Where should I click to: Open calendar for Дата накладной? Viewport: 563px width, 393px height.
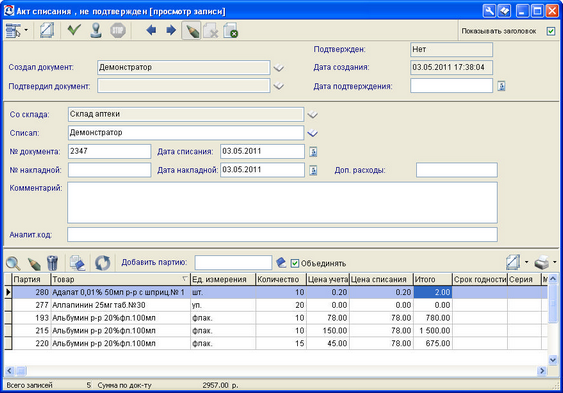(x=313, y=170)
